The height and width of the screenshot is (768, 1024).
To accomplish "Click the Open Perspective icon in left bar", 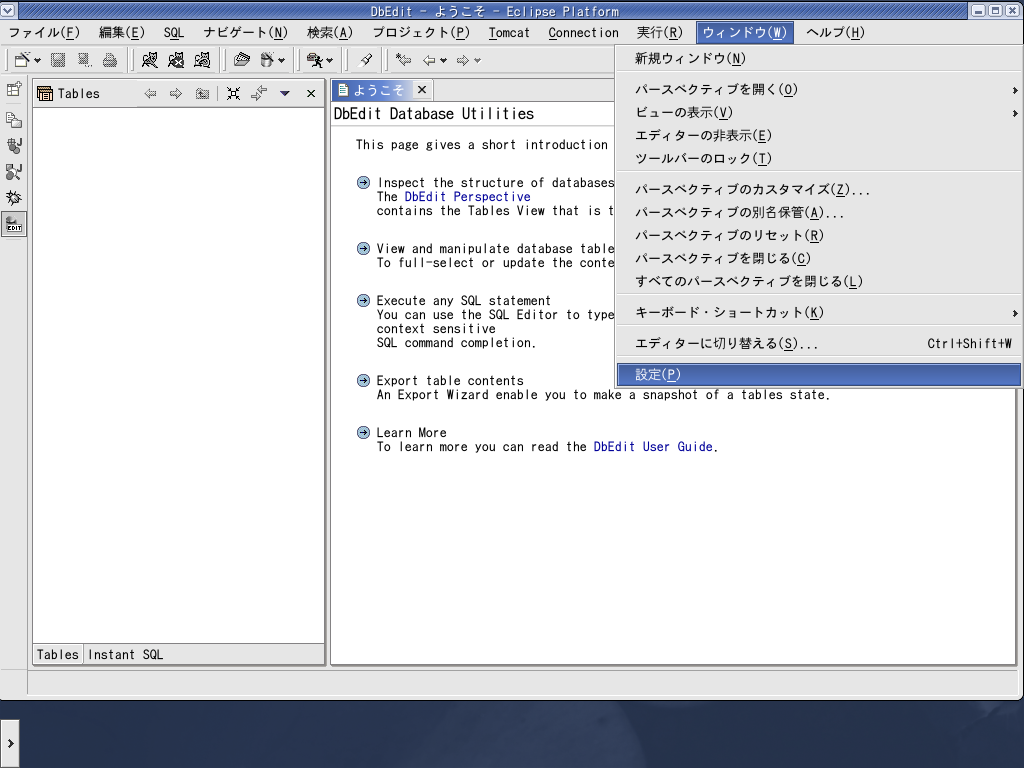I will [x=14, y=89].
